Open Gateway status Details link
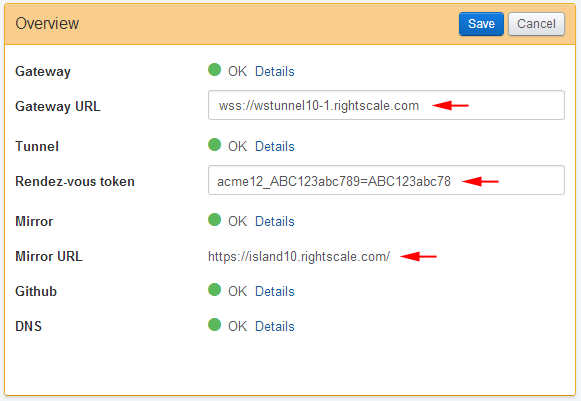Viewport: 581px width, 401px height. tap(275, 71)
